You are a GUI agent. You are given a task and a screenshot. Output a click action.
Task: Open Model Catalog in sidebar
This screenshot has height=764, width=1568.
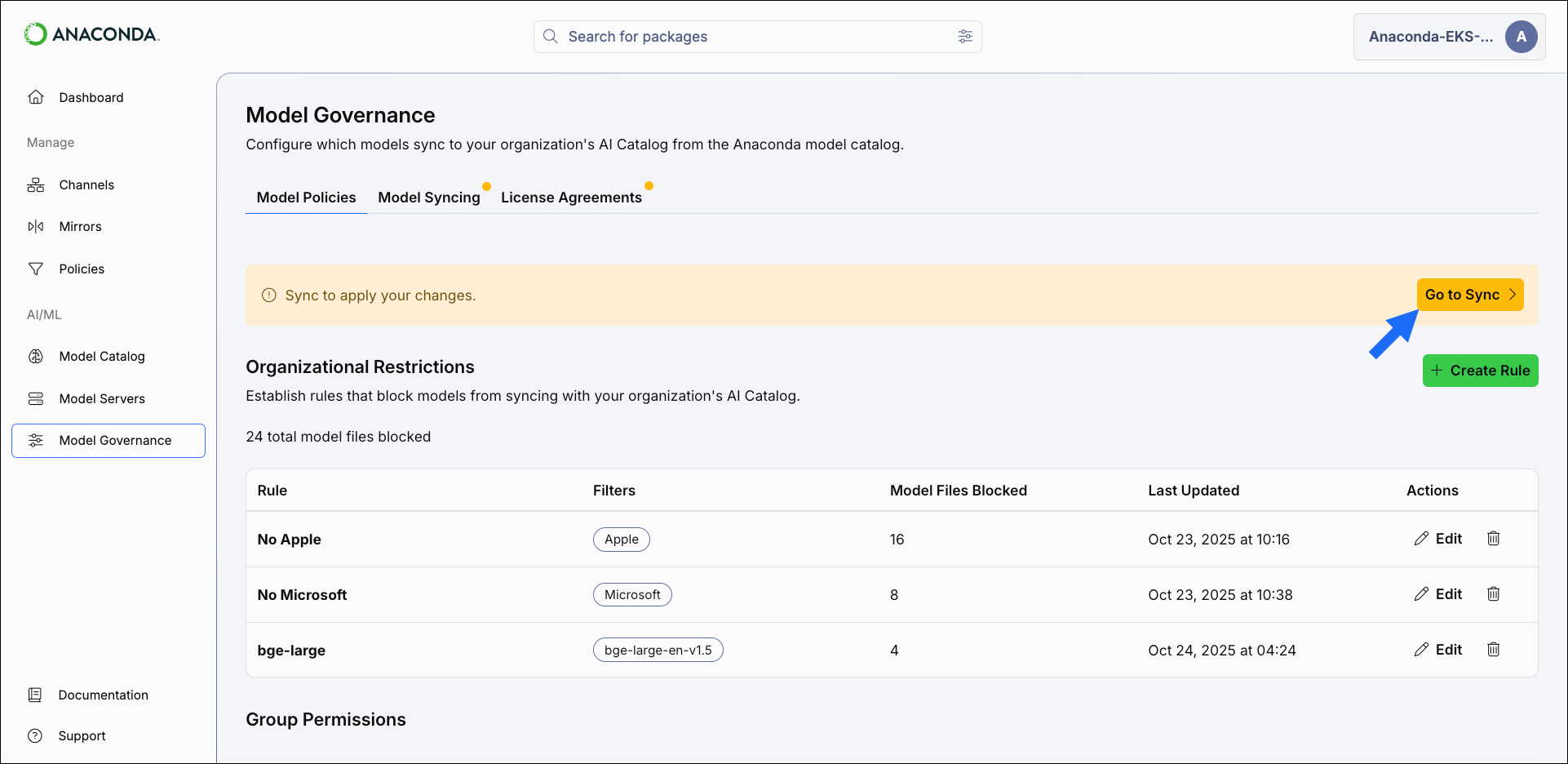coord(101,357)
